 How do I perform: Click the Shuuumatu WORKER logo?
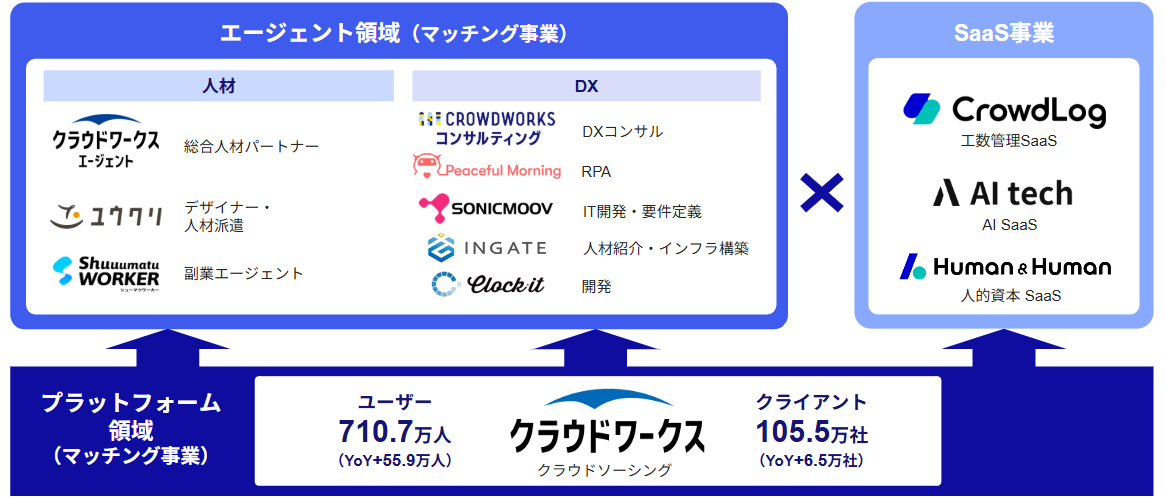point(106,274)
